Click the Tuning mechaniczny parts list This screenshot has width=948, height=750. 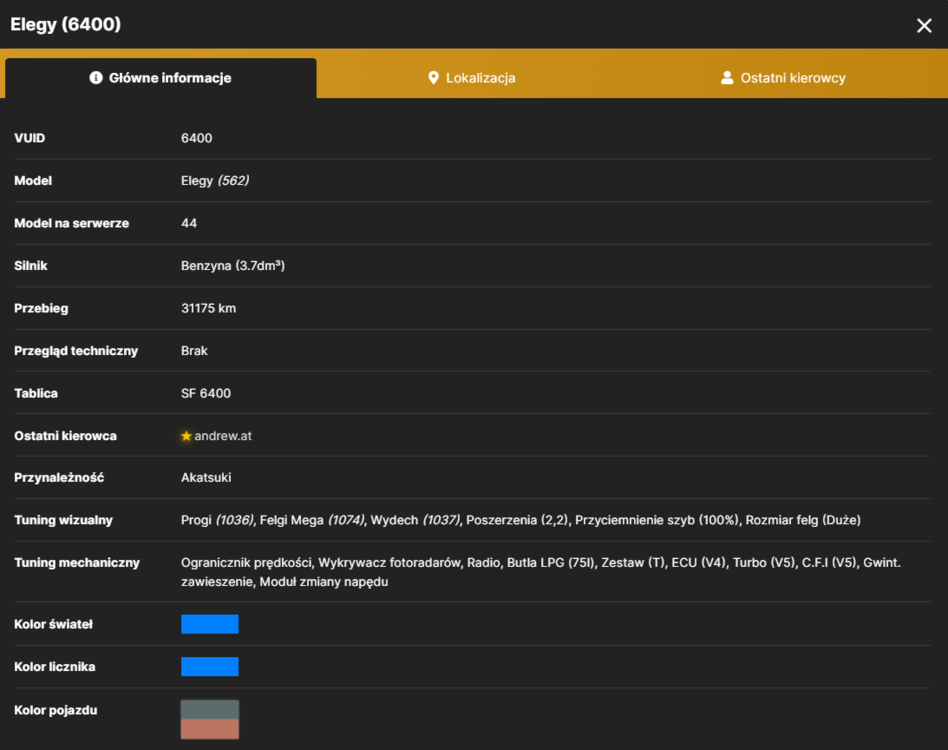click(541, 572)
